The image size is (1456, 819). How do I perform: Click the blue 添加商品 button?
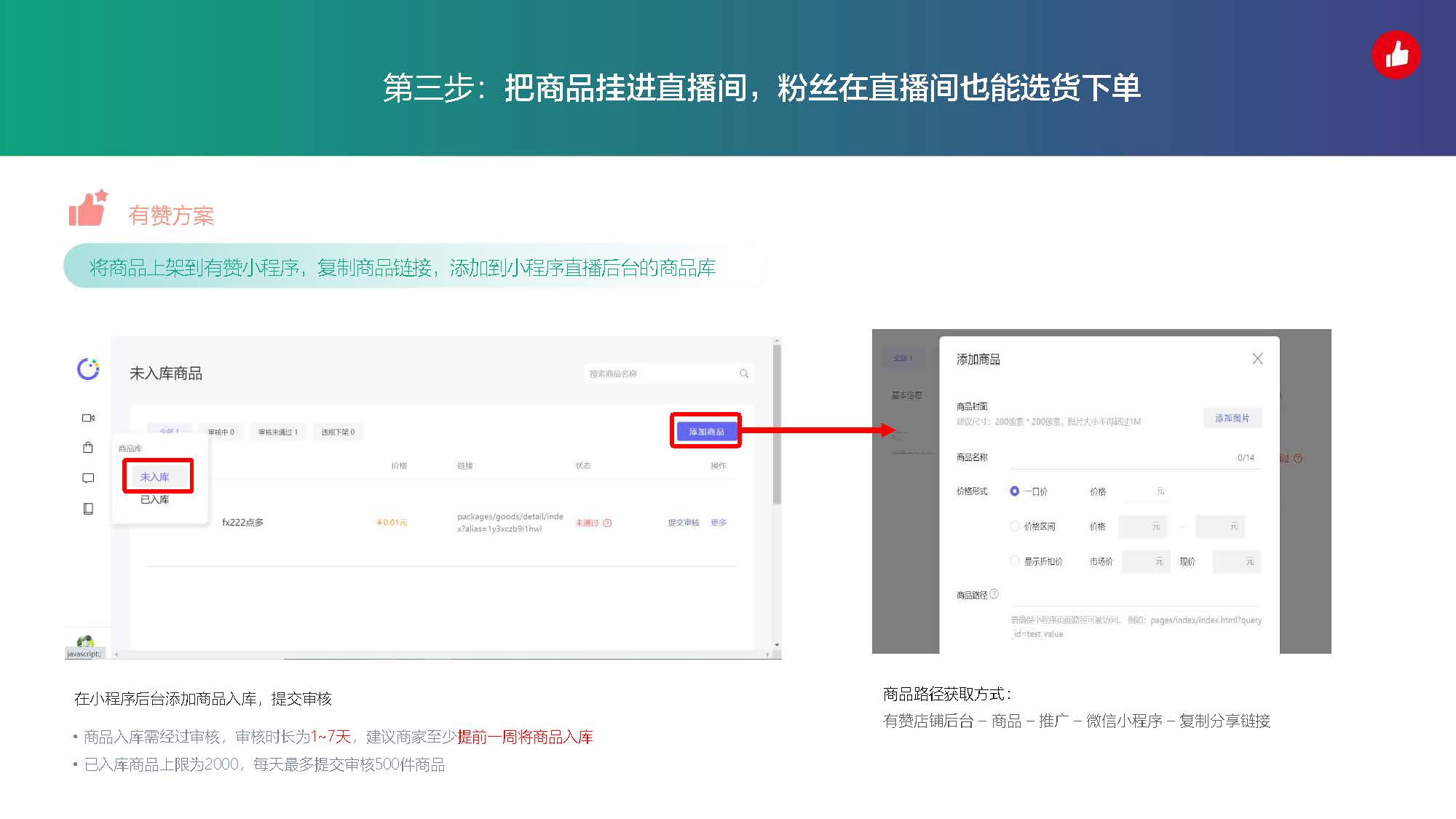[x=706, y=432]
